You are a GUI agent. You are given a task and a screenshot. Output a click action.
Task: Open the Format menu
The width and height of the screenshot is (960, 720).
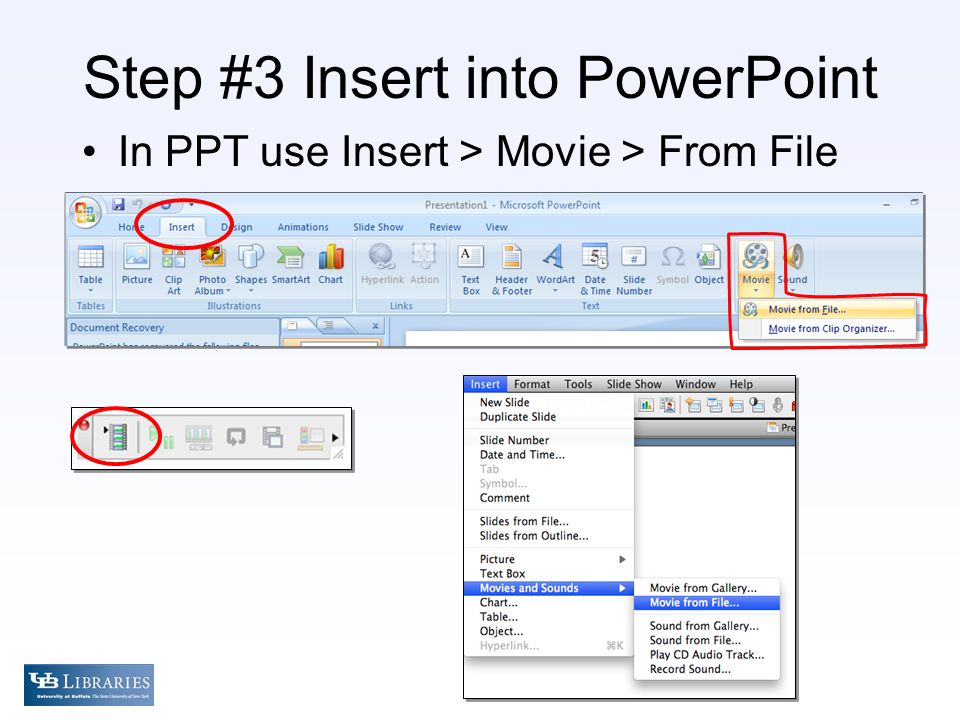[x=531, y=384]
